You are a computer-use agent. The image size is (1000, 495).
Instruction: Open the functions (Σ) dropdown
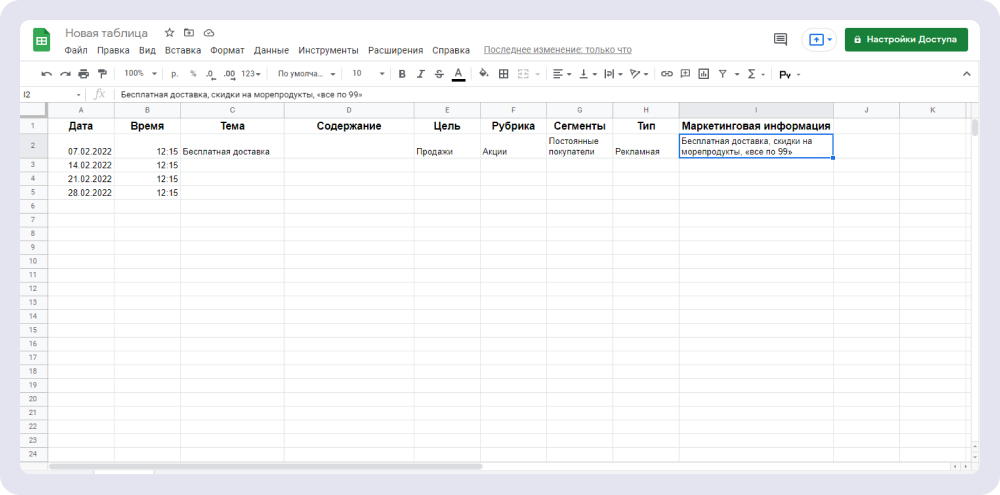tap(756, 74)
